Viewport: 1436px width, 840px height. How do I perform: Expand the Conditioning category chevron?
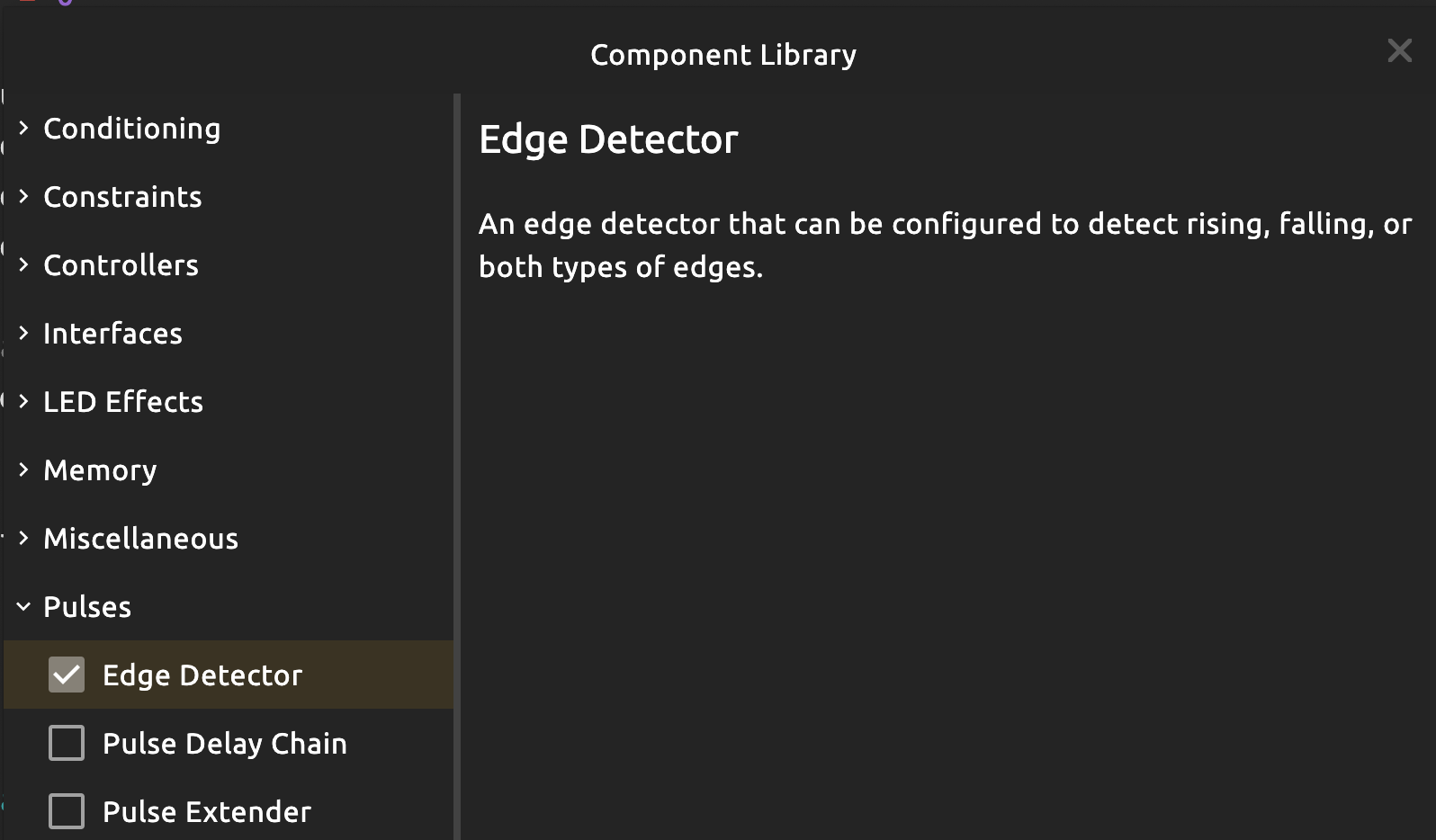click(x=24, y=129)
